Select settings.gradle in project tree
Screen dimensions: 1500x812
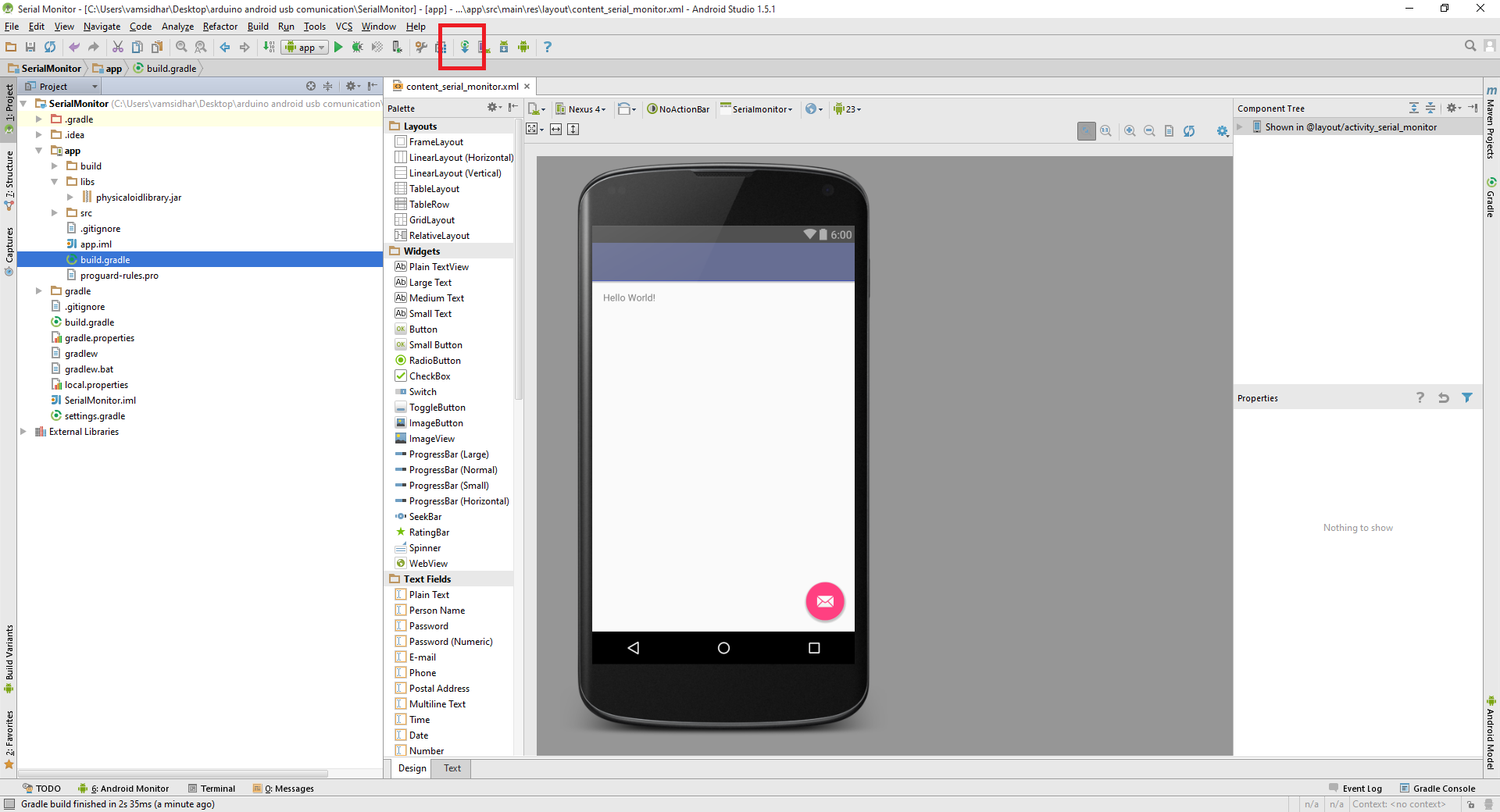click(95, 416)
